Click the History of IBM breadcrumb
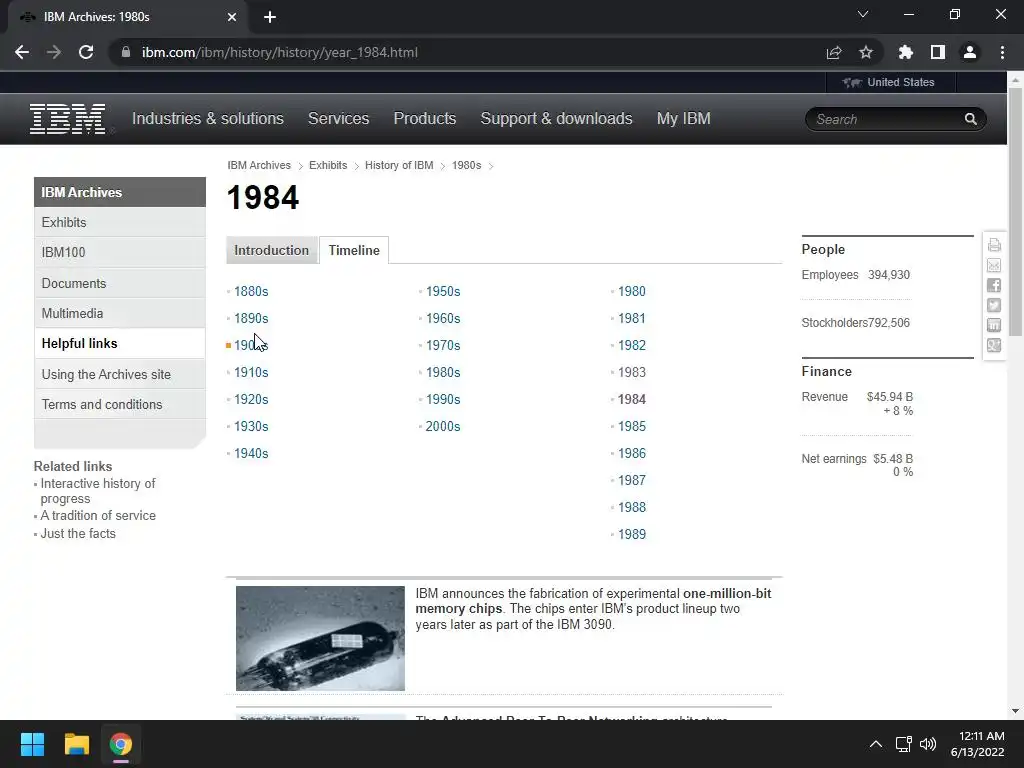Screen dimensions: 1024x768 399,165
